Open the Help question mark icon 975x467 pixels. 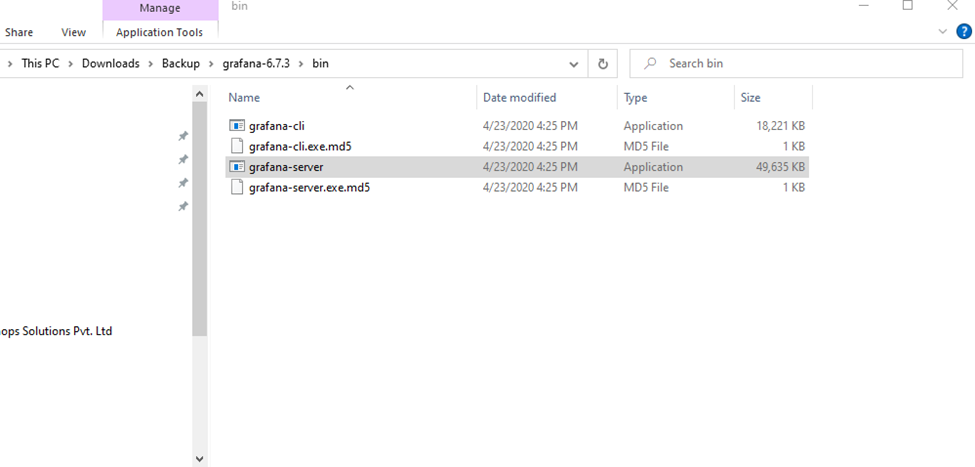tap(963, 32)
